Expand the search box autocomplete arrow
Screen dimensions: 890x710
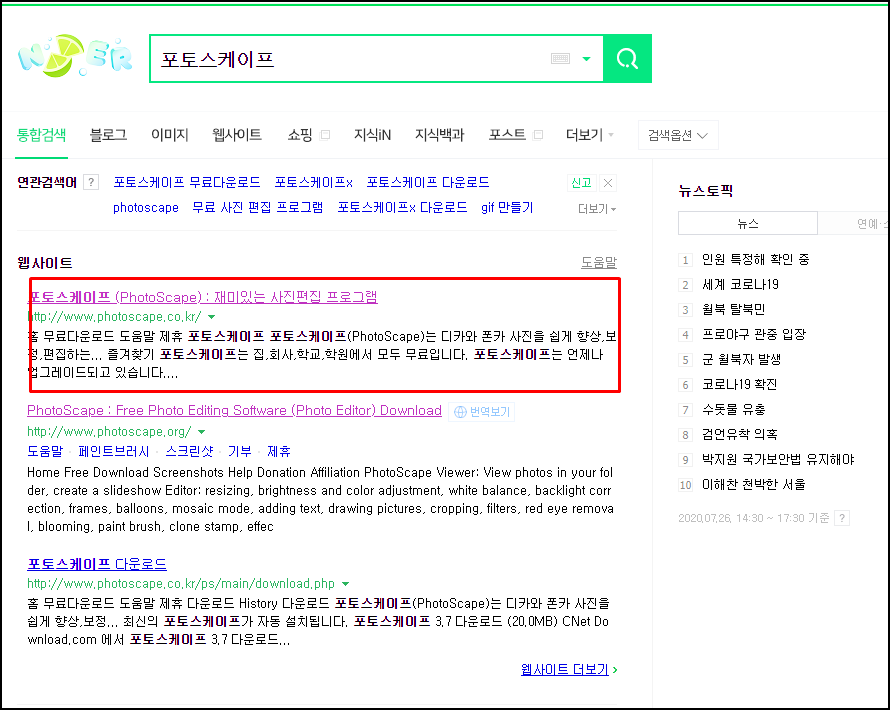586,58
